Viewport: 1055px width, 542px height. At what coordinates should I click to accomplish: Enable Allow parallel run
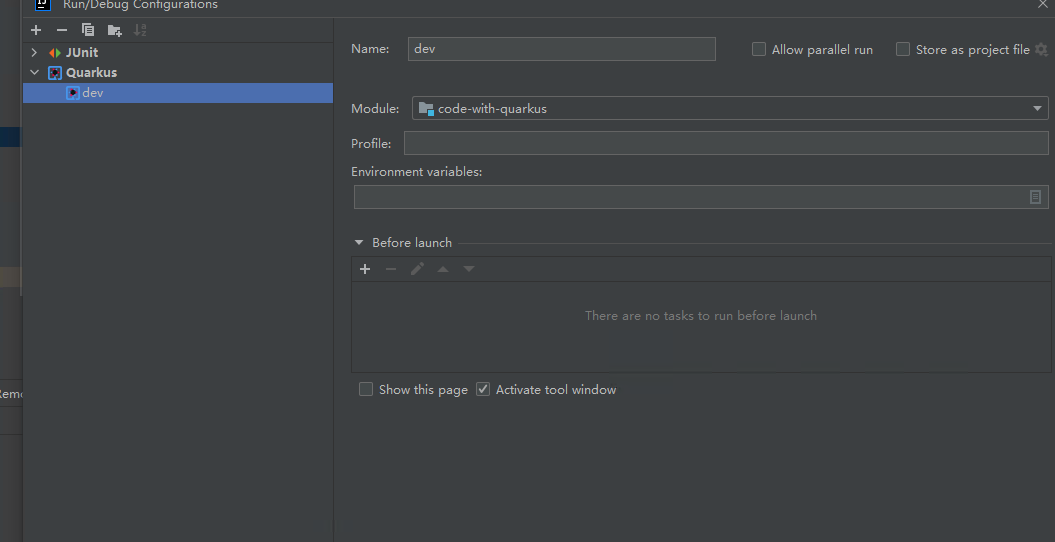point(759,49)
